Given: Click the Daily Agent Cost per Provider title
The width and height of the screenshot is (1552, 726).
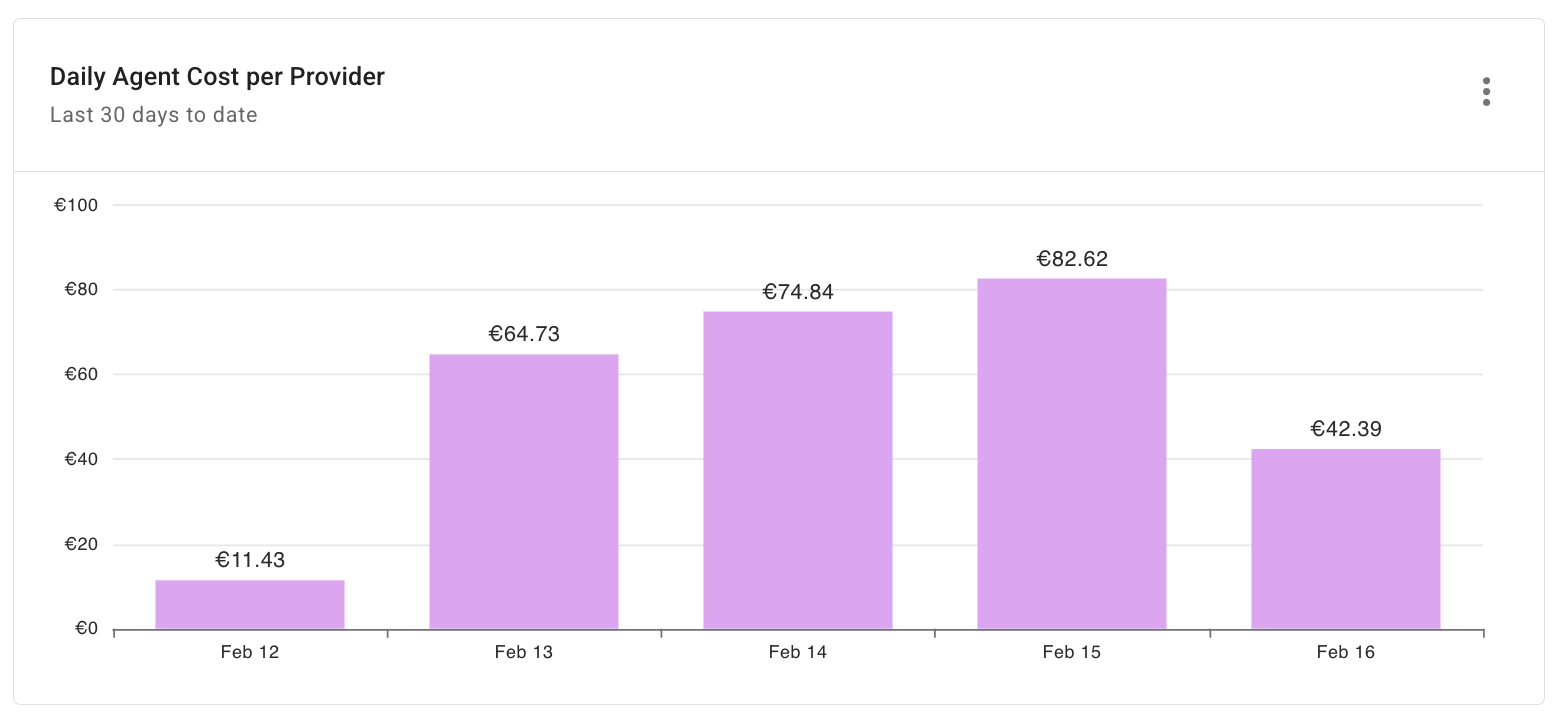Looking at the screenshot, I should tap(216, 76).
